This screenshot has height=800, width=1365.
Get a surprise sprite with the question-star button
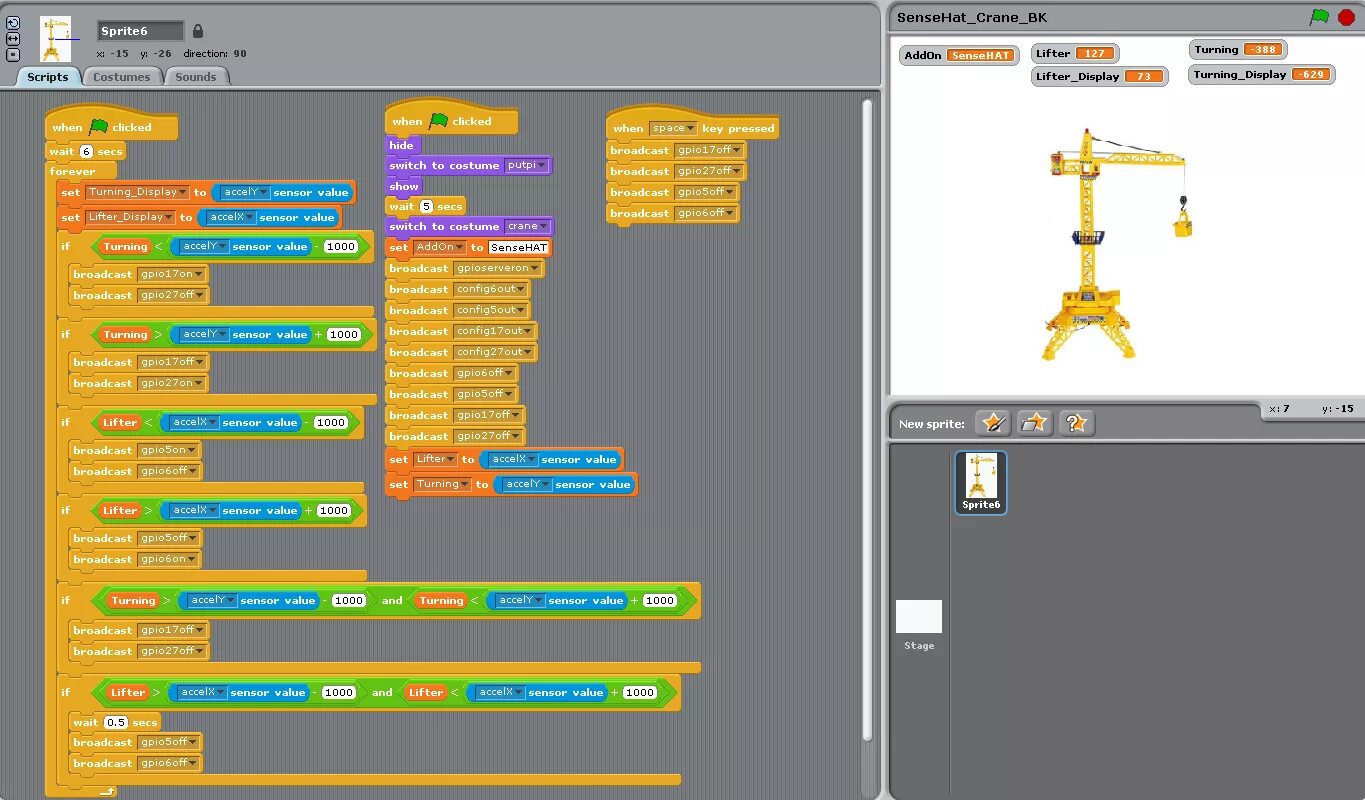click(x=1077, y=423)
